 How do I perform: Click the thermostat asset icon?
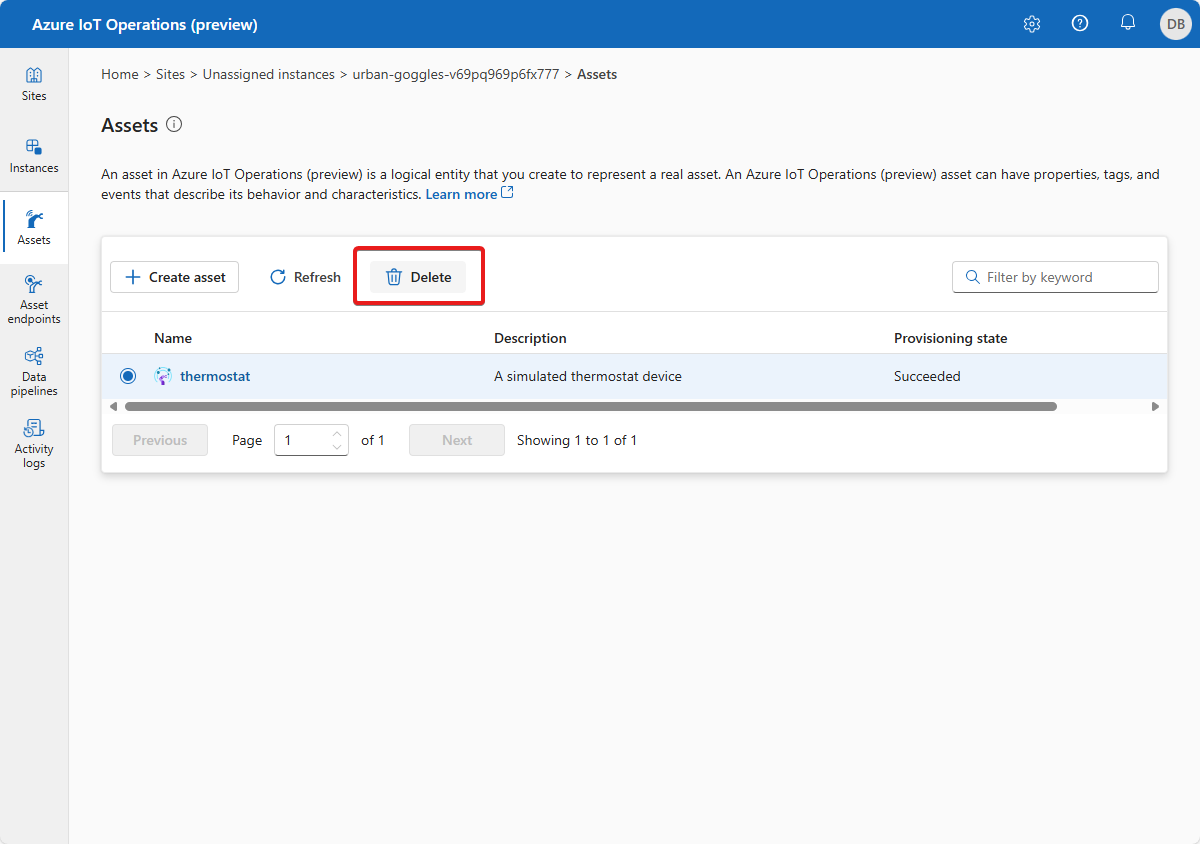pos(163,376)
